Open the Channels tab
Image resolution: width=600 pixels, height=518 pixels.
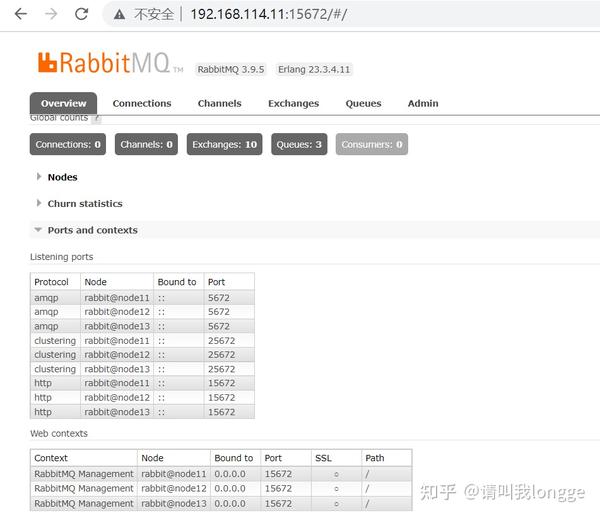(x=220, y=103)
